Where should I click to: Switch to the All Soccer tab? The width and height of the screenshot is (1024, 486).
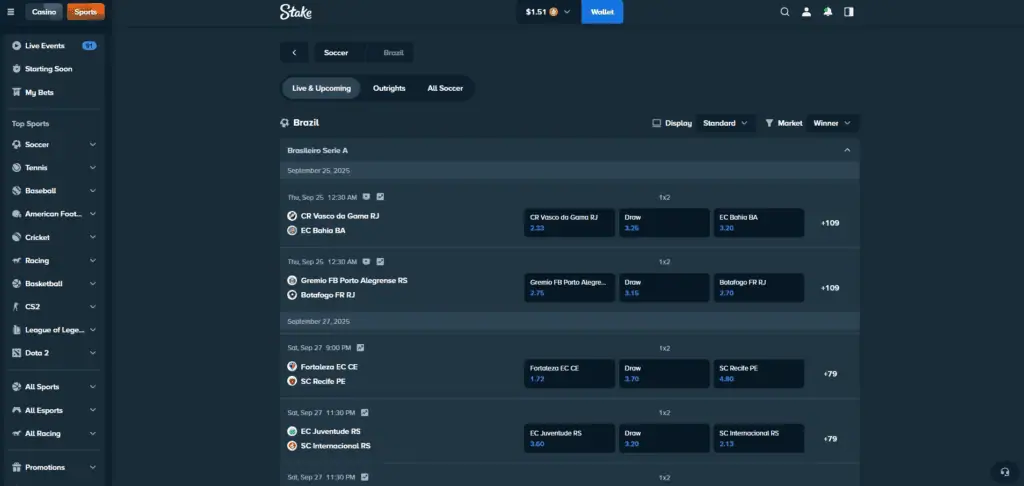tap(445, 88)
